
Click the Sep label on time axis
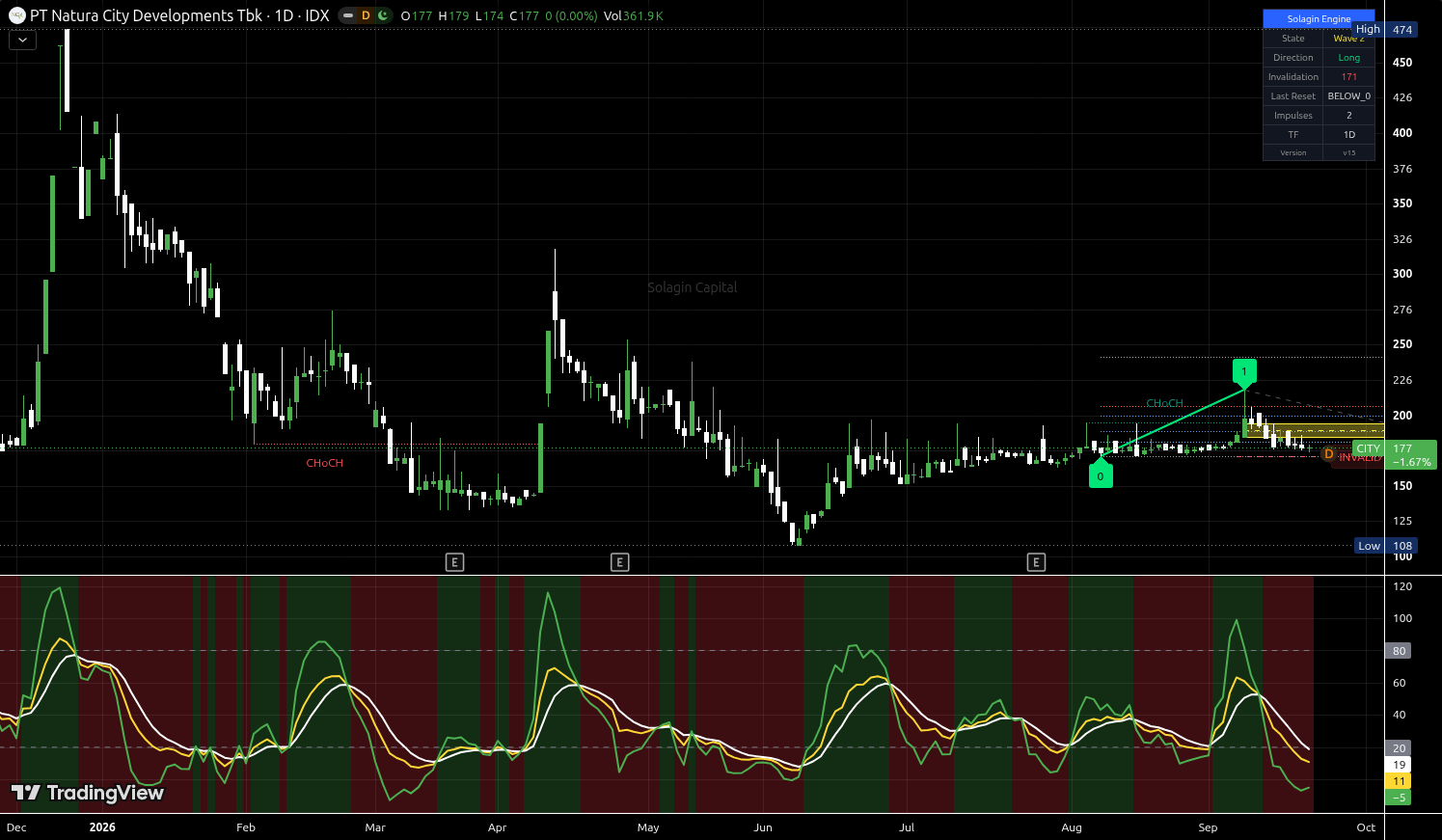(1208, 827)
